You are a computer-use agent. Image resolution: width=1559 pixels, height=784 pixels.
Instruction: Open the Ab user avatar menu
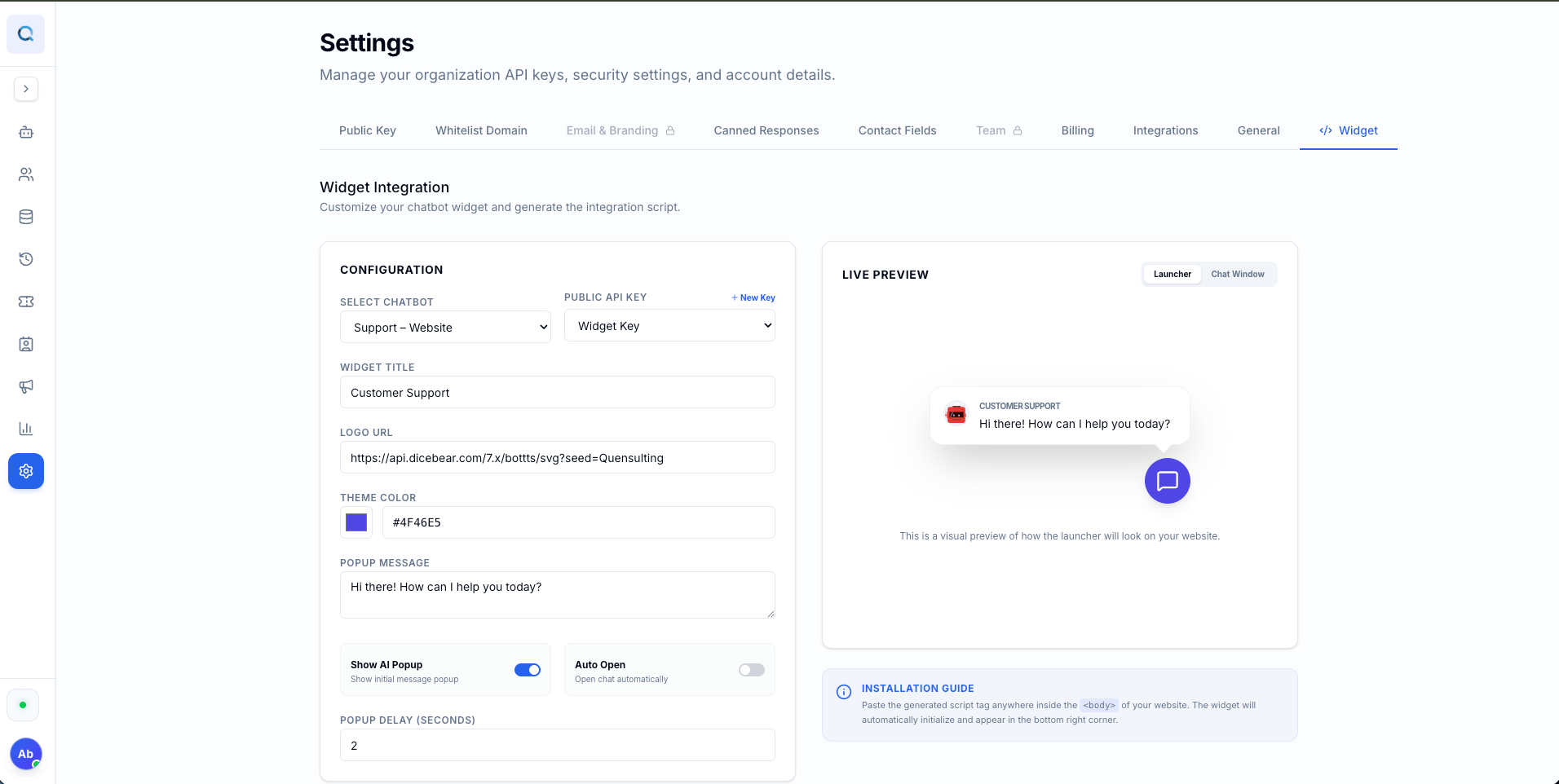point(26,754)
